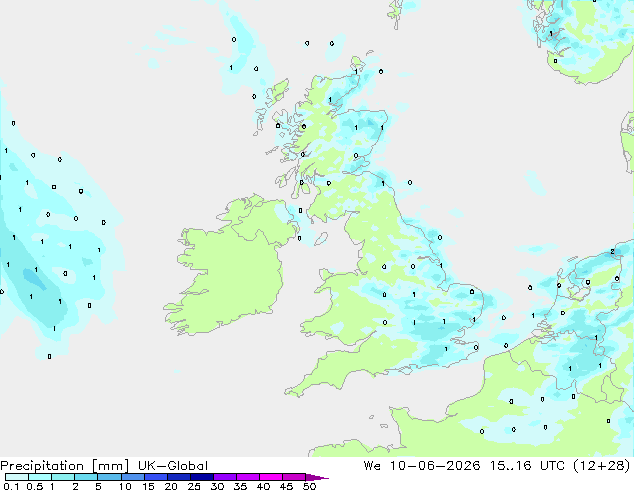Click the 45 mm legend swatch
634x490 pixels.
[294, 477]
